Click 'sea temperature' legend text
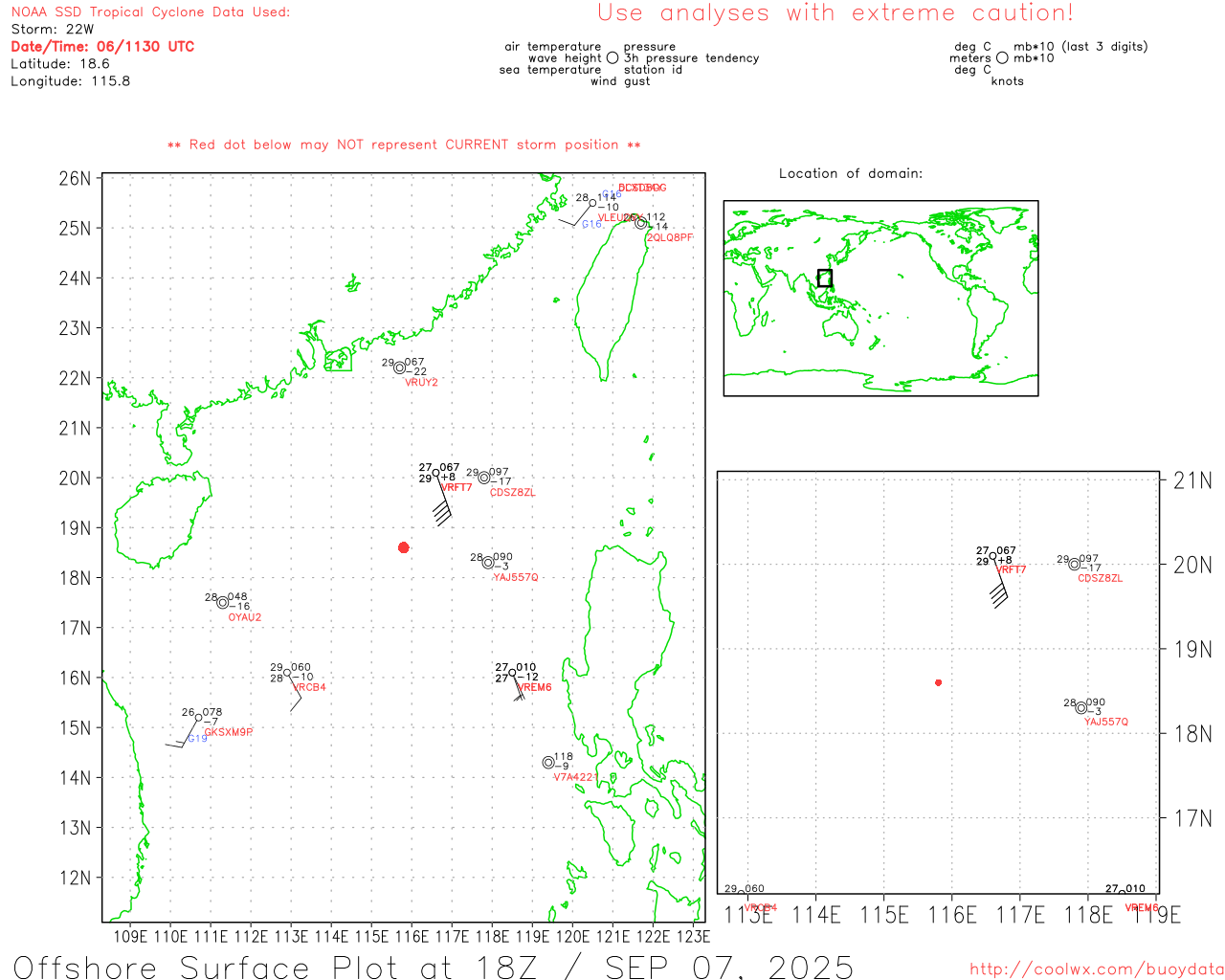 coord(550,70)
